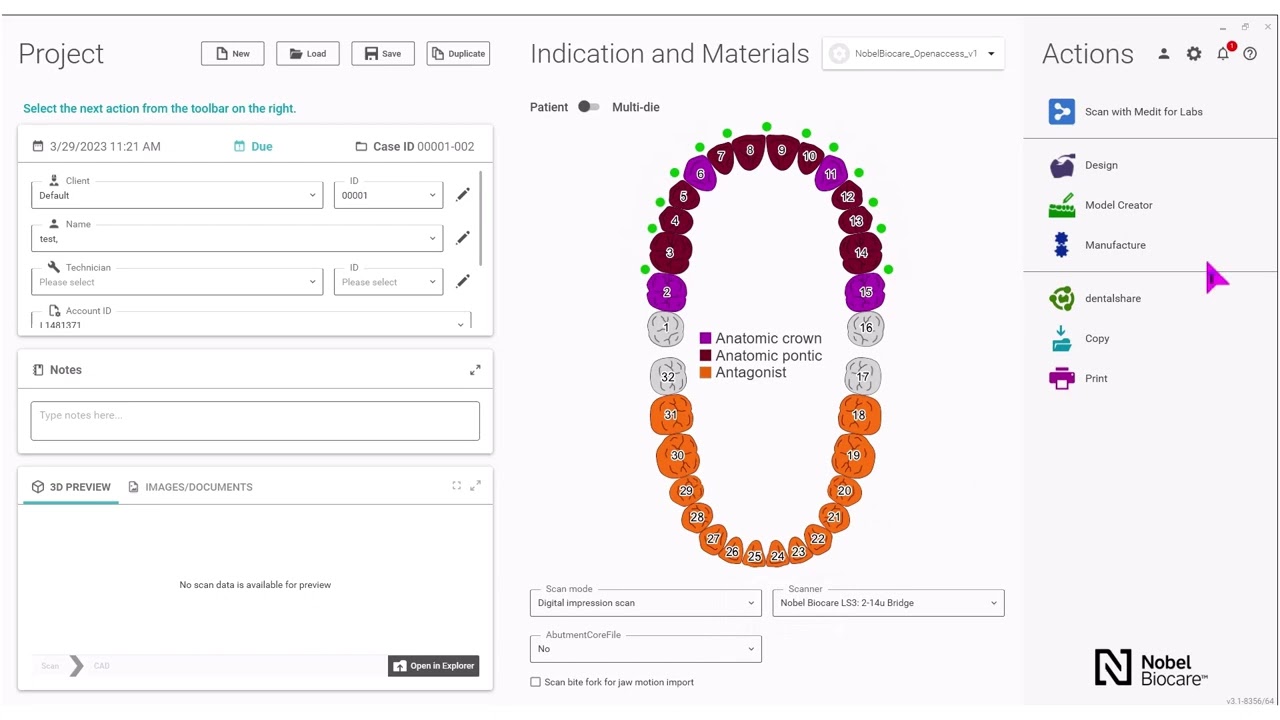1280x720 pixels.
Task: Toggle Patient / Multi-die switch
Action: (x=589, y=107)
